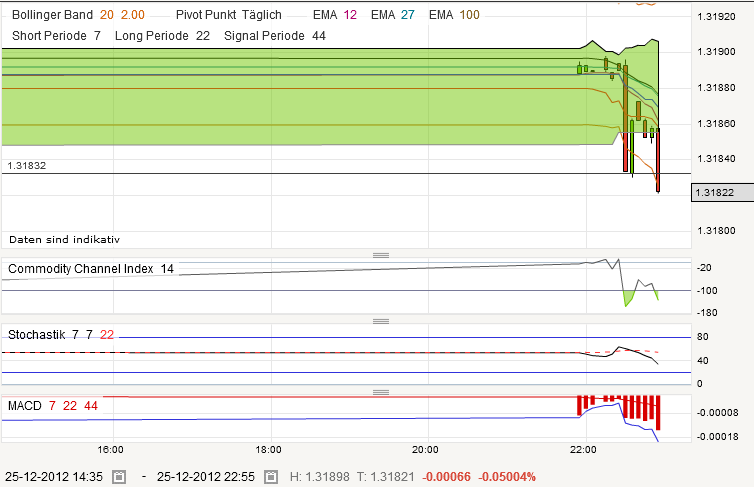Click the percent change -0.05004%

pos(507,477)
